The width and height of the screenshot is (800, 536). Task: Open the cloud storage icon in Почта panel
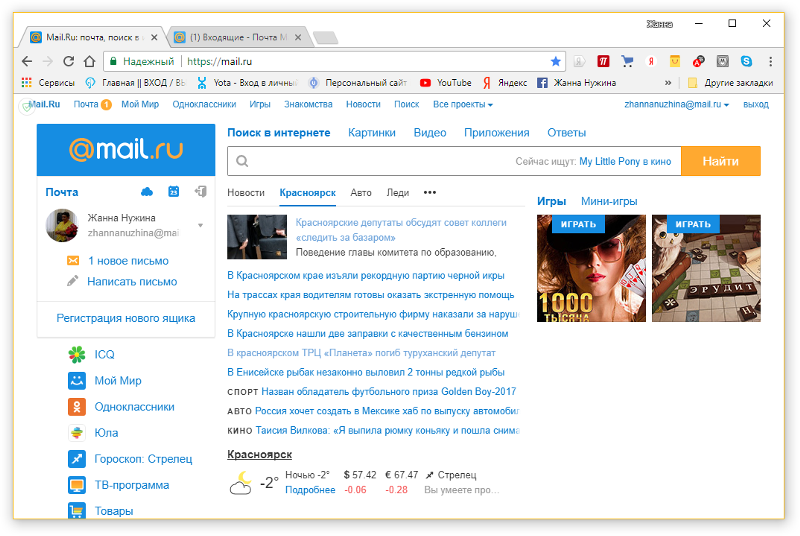[146, 192]
